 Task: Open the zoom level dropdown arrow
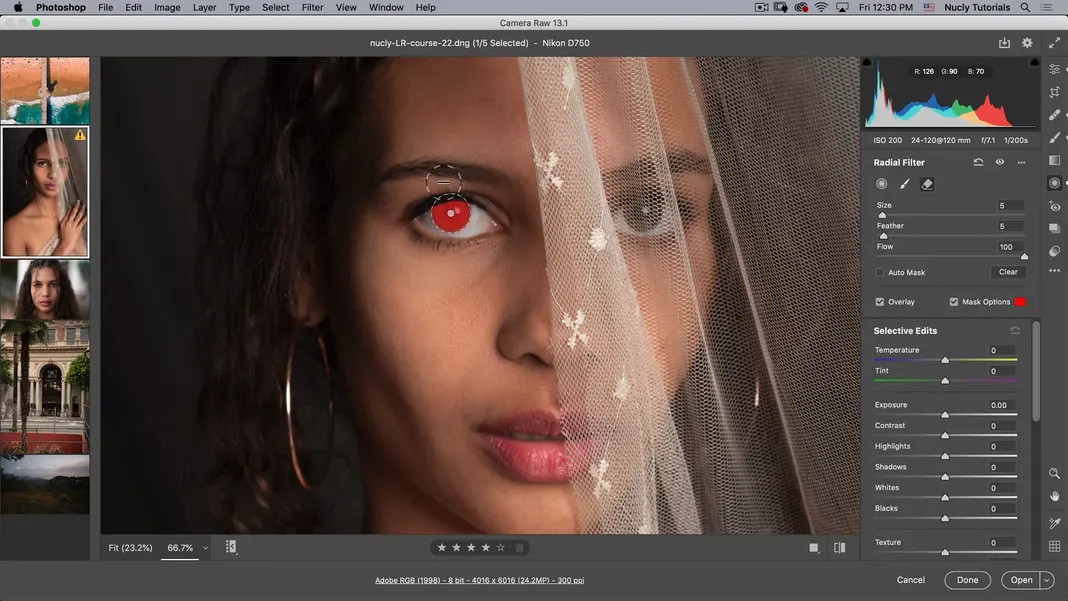click(x=205, y=548)
